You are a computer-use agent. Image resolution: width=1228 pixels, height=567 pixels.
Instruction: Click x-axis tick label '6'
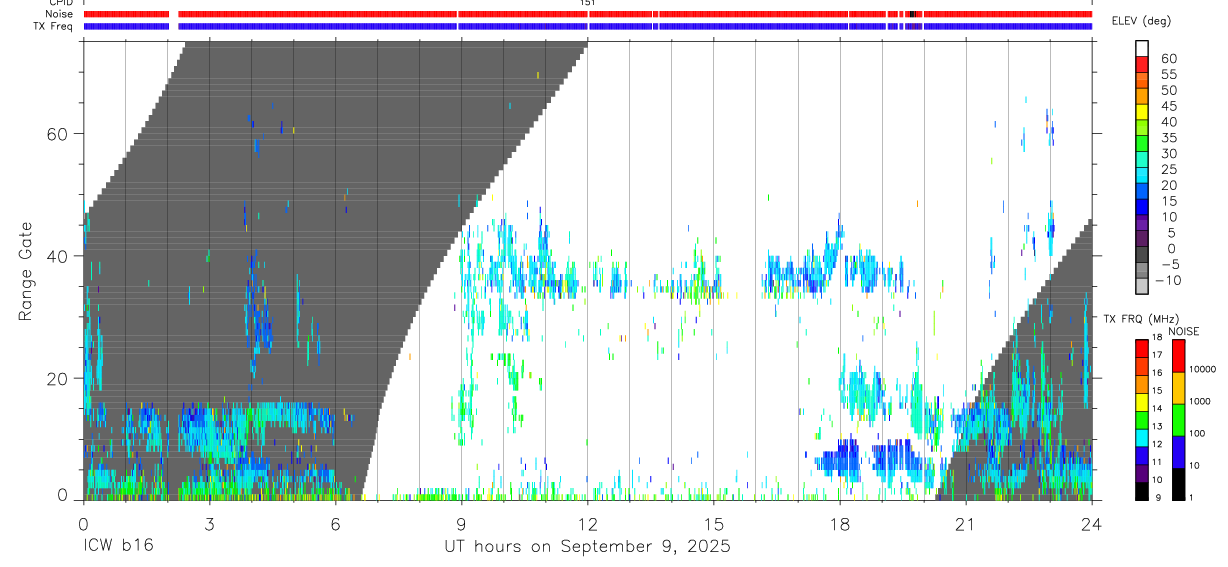click(x=335, y=524)
